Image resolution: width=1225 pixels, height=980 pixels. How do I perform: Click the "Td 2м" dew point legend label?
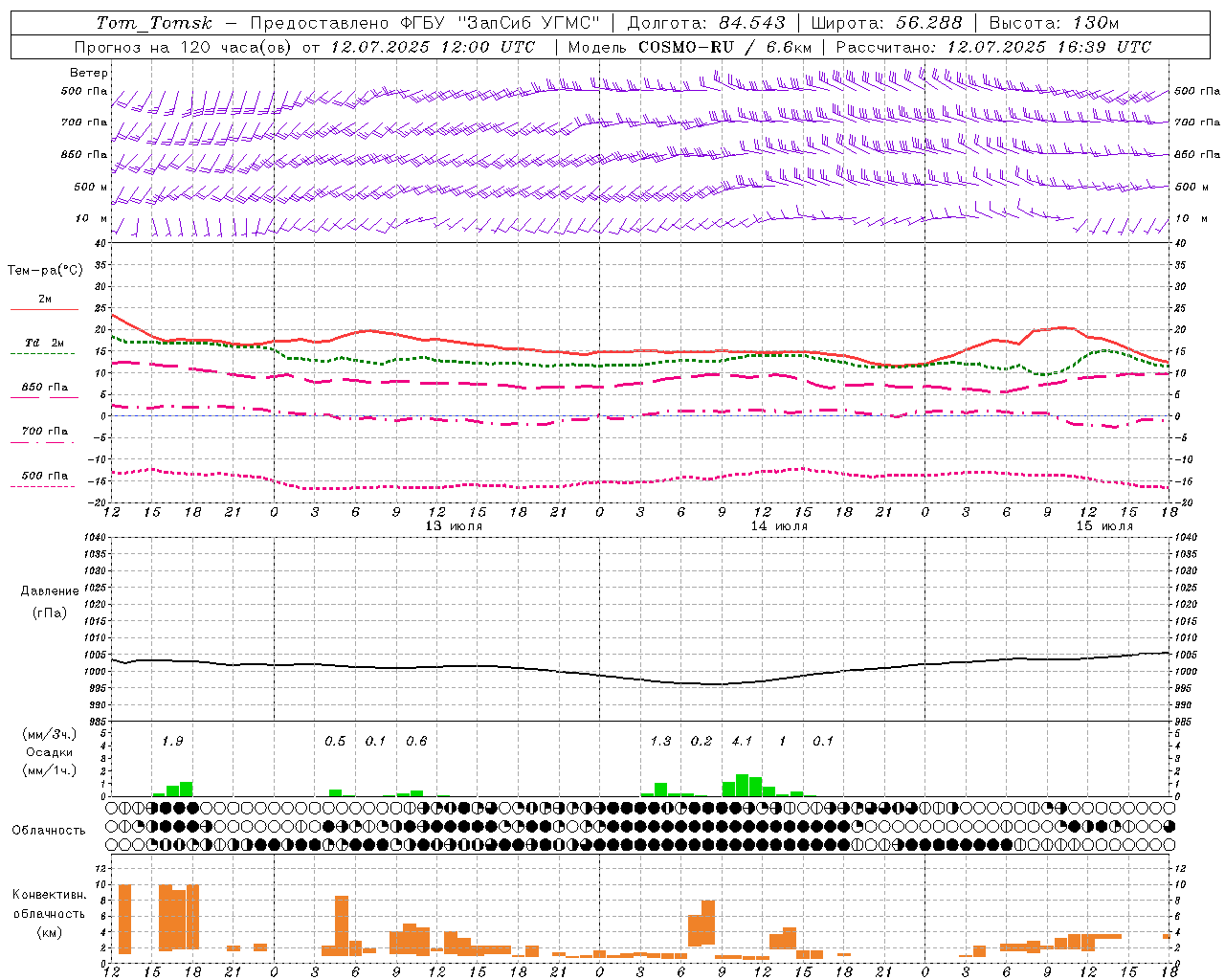click(x=45, y=343)
